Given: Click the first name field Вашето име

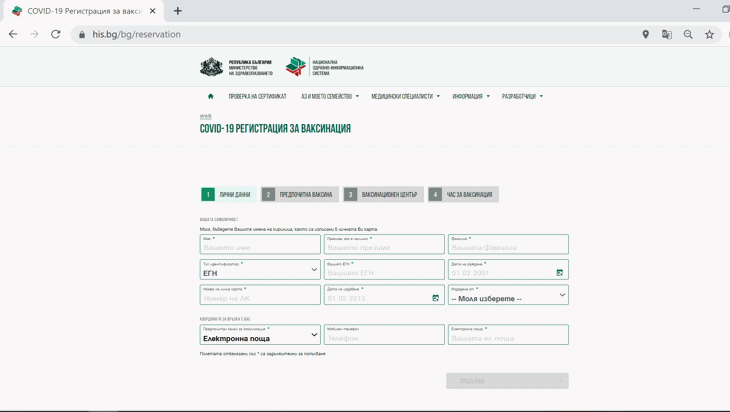Looking at the screenshot, I should pos(260,244).
